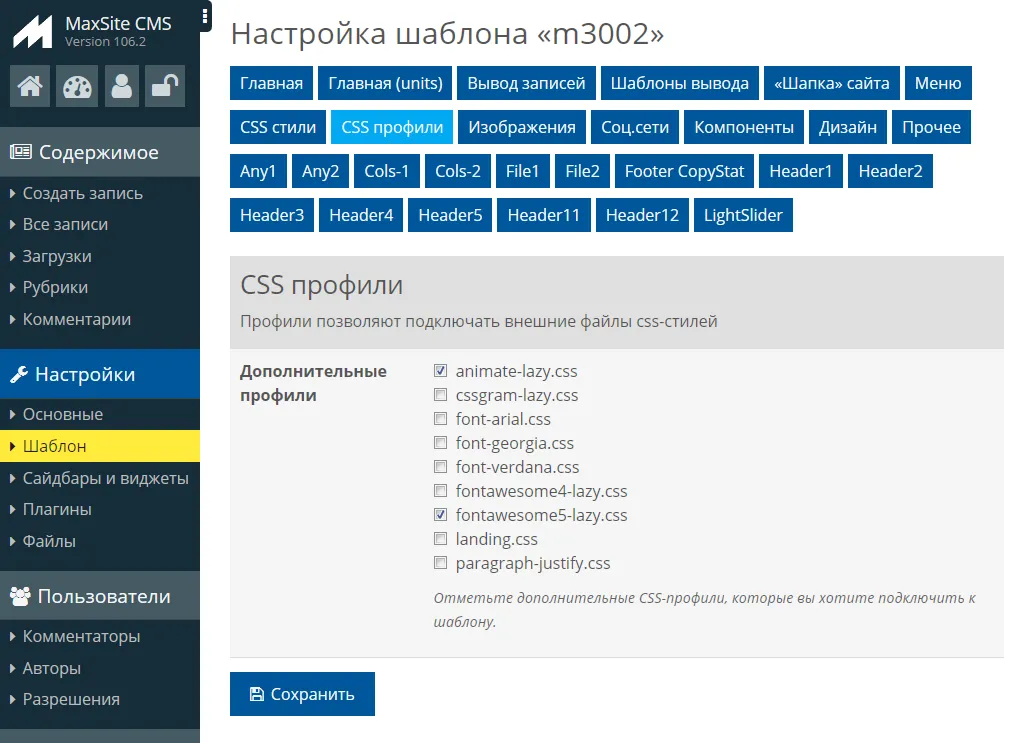Screen dimensions: 1024x743
Task: Disable the fontawesome5-lazy.css checkbox
Action: point(440,515)
